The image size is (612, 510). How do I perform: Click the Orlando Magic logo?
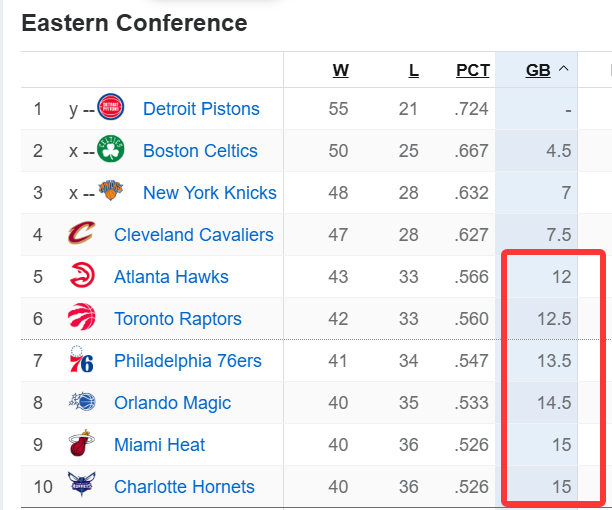[82, 402]
